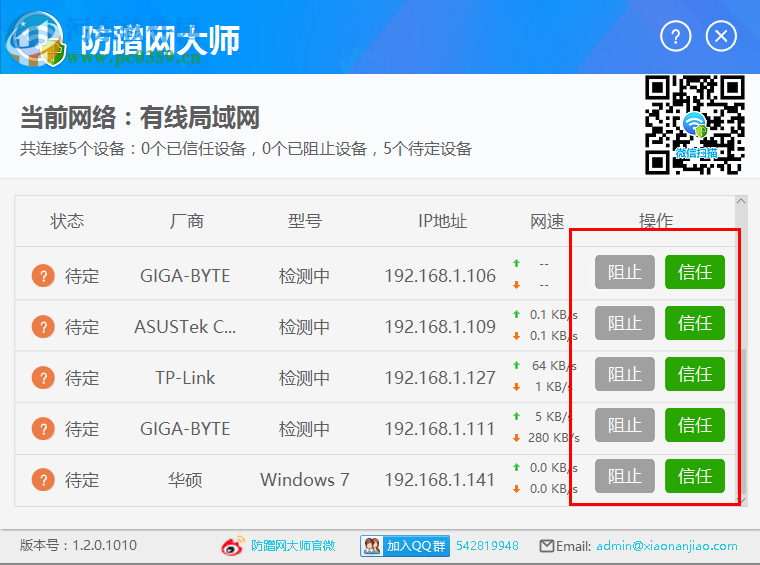This screenshot has height=565, width=760.
Task: Block device 192.168.1.111
Action: (624, 425)
